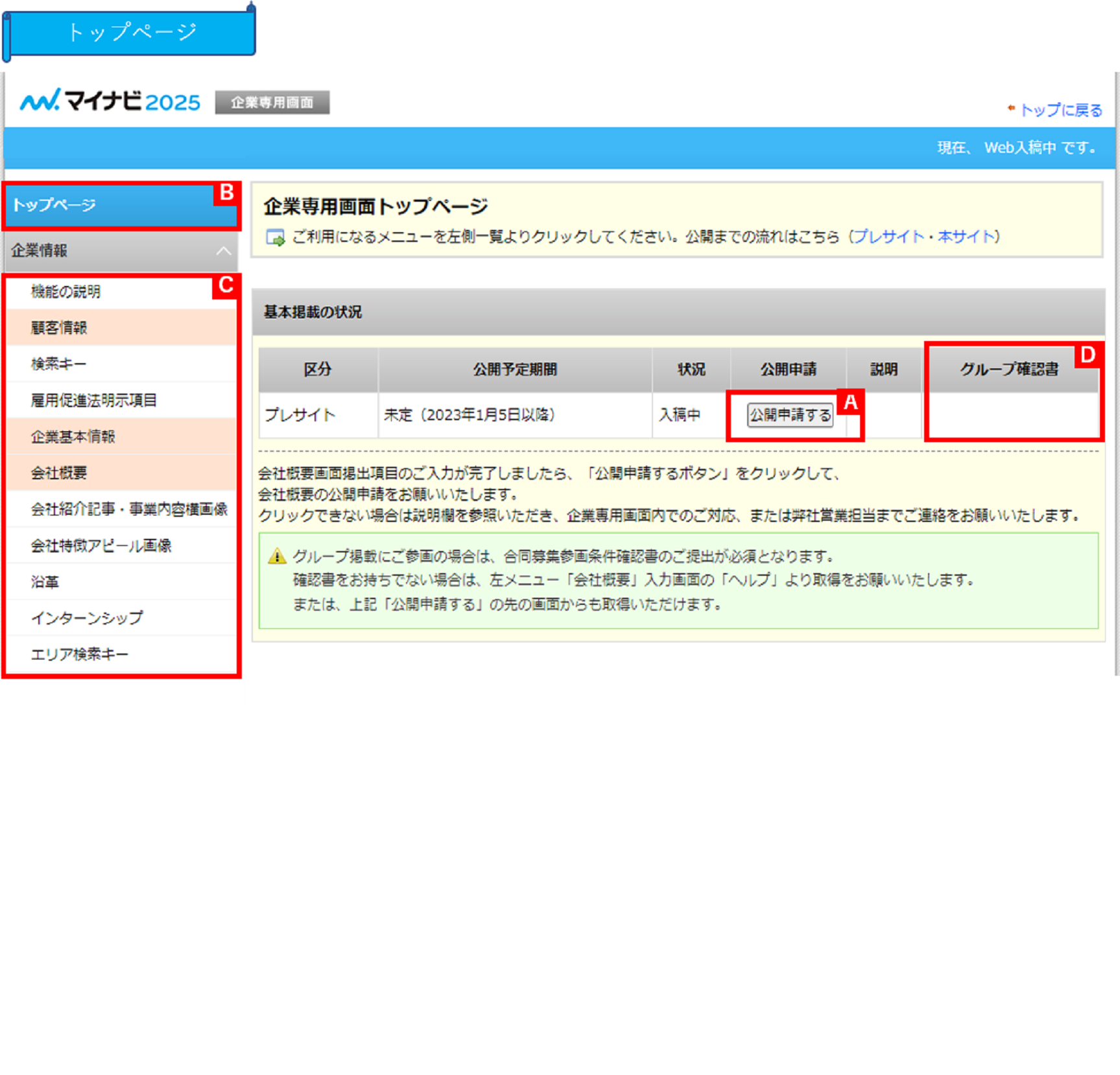The width and height of the screenshot is (1120, 1075).
Task: Click the 未定（2023年1月5日以降） cell
Action: [x=515, y=415]
